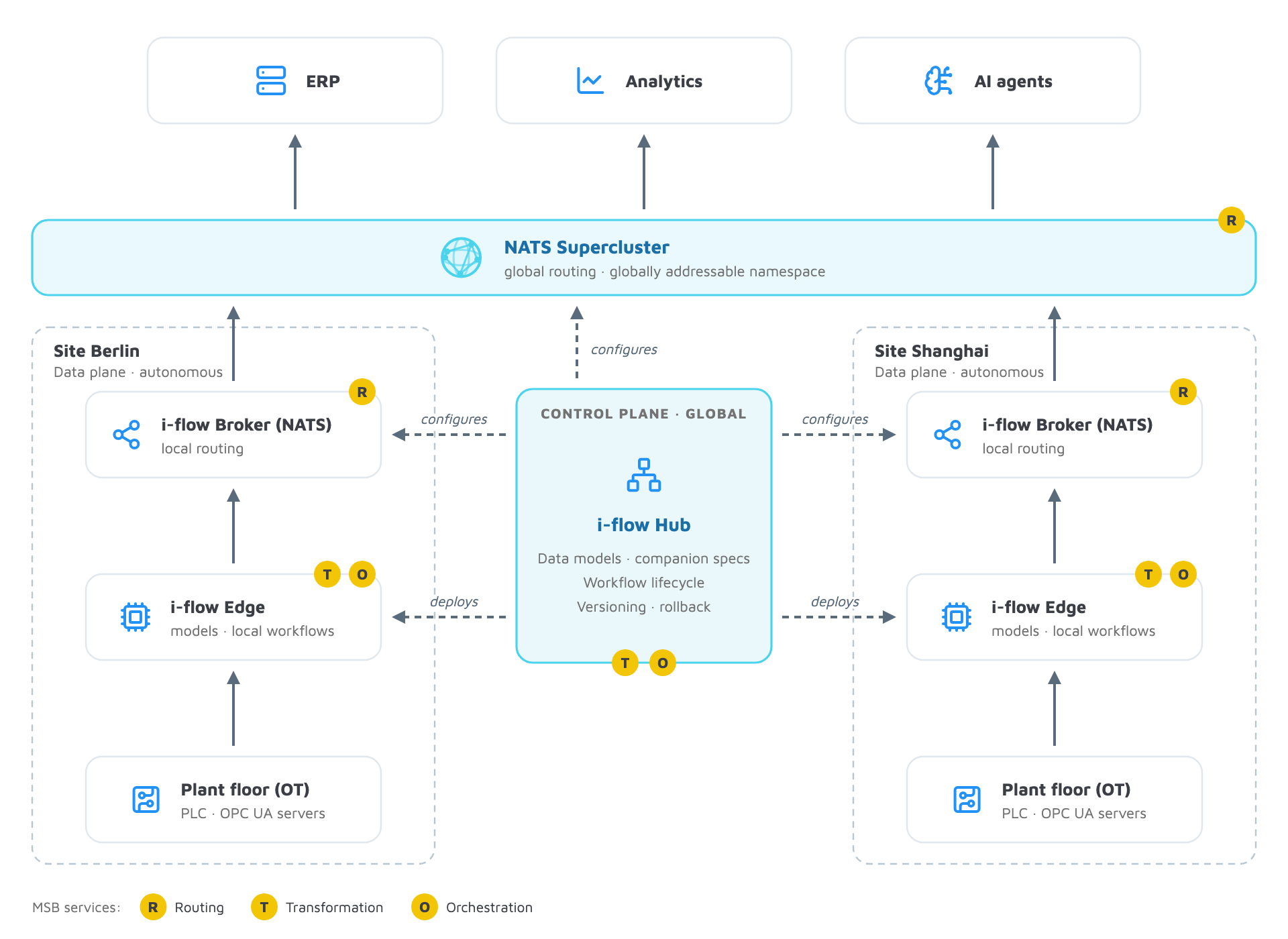Image resolution: width=1288 pixels, height=939 pixels.
Task: Click the Berlin 'deploys' arrow label
Action: pyautogui.click(x=454, y=602)
